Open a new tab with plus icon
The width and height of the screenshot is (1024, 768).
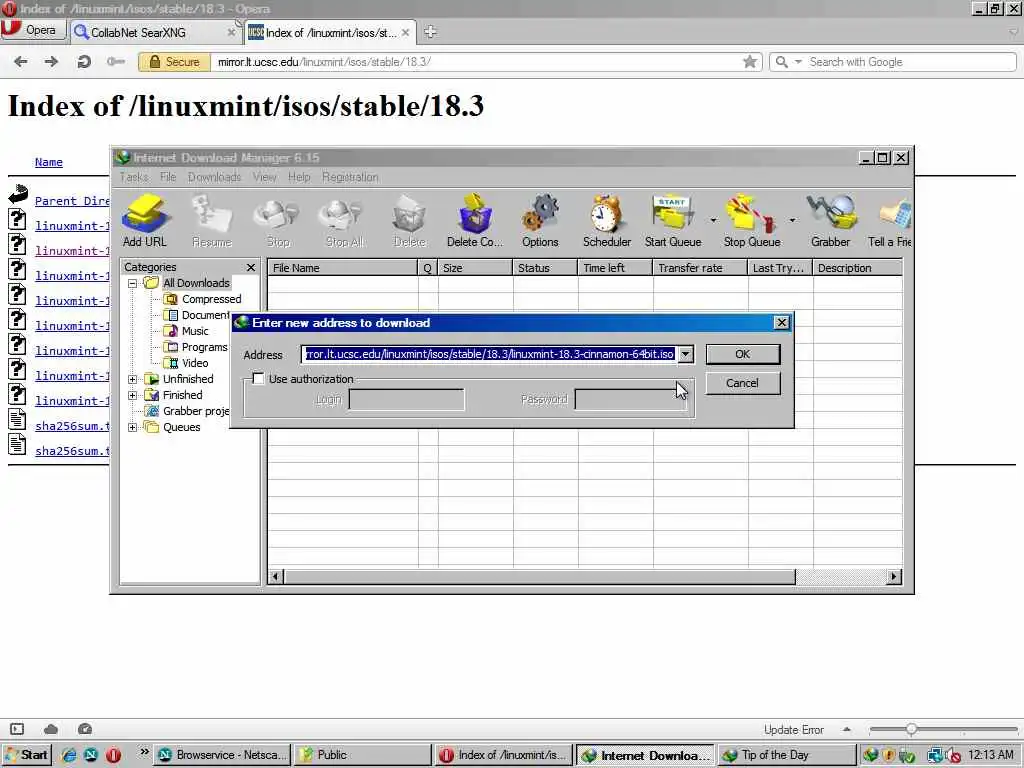430,32
